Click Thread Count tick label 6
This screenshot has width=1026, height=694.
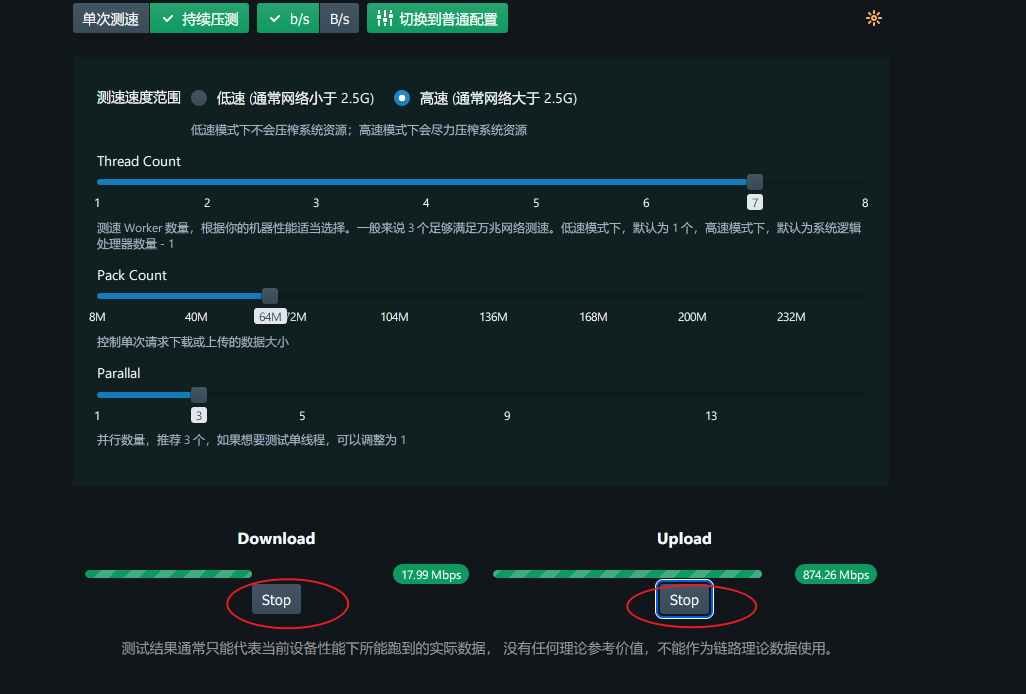point(646,203)
